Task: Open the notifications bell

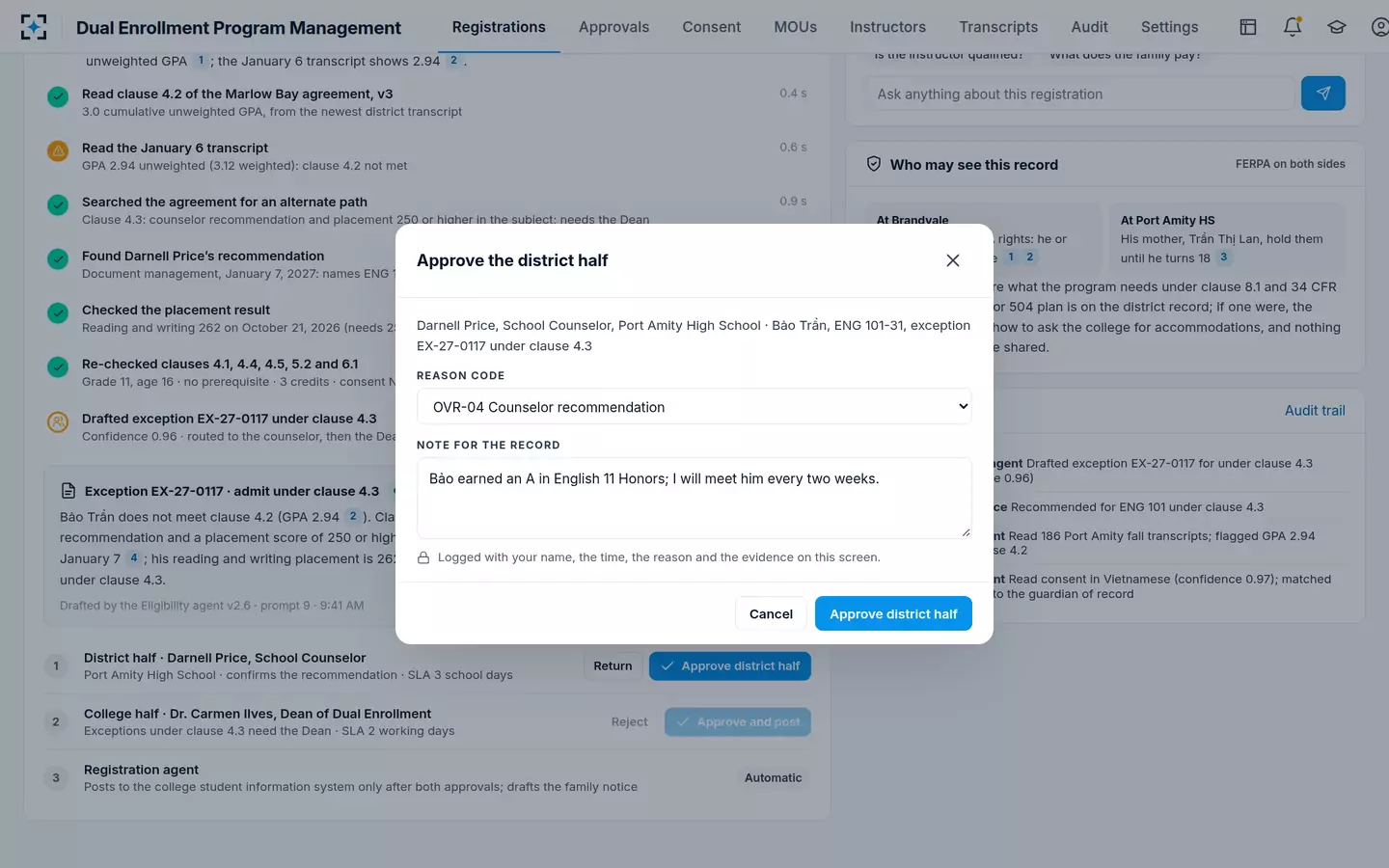Action: (x=1293, y=27)
